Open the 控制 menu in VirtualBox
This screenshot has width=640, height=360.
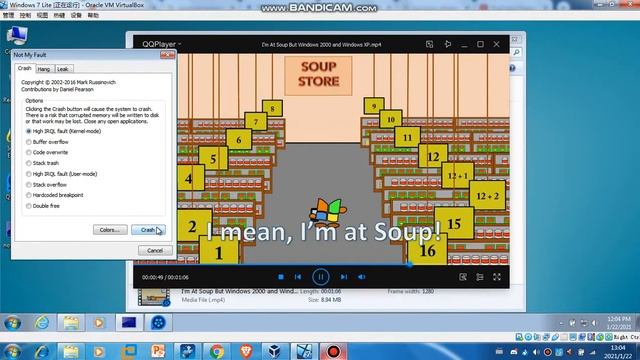click(25, 16)
